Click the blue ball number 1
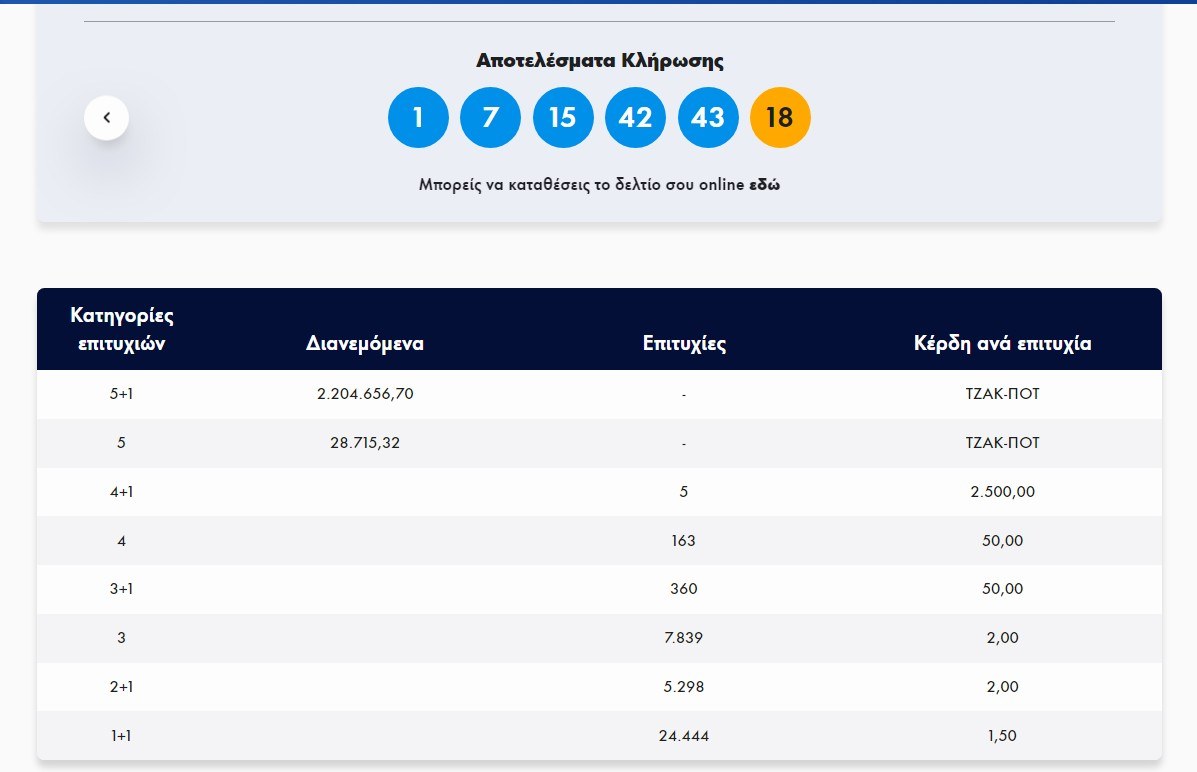This screenshot has width=1197, height=772. pos(418,118)
